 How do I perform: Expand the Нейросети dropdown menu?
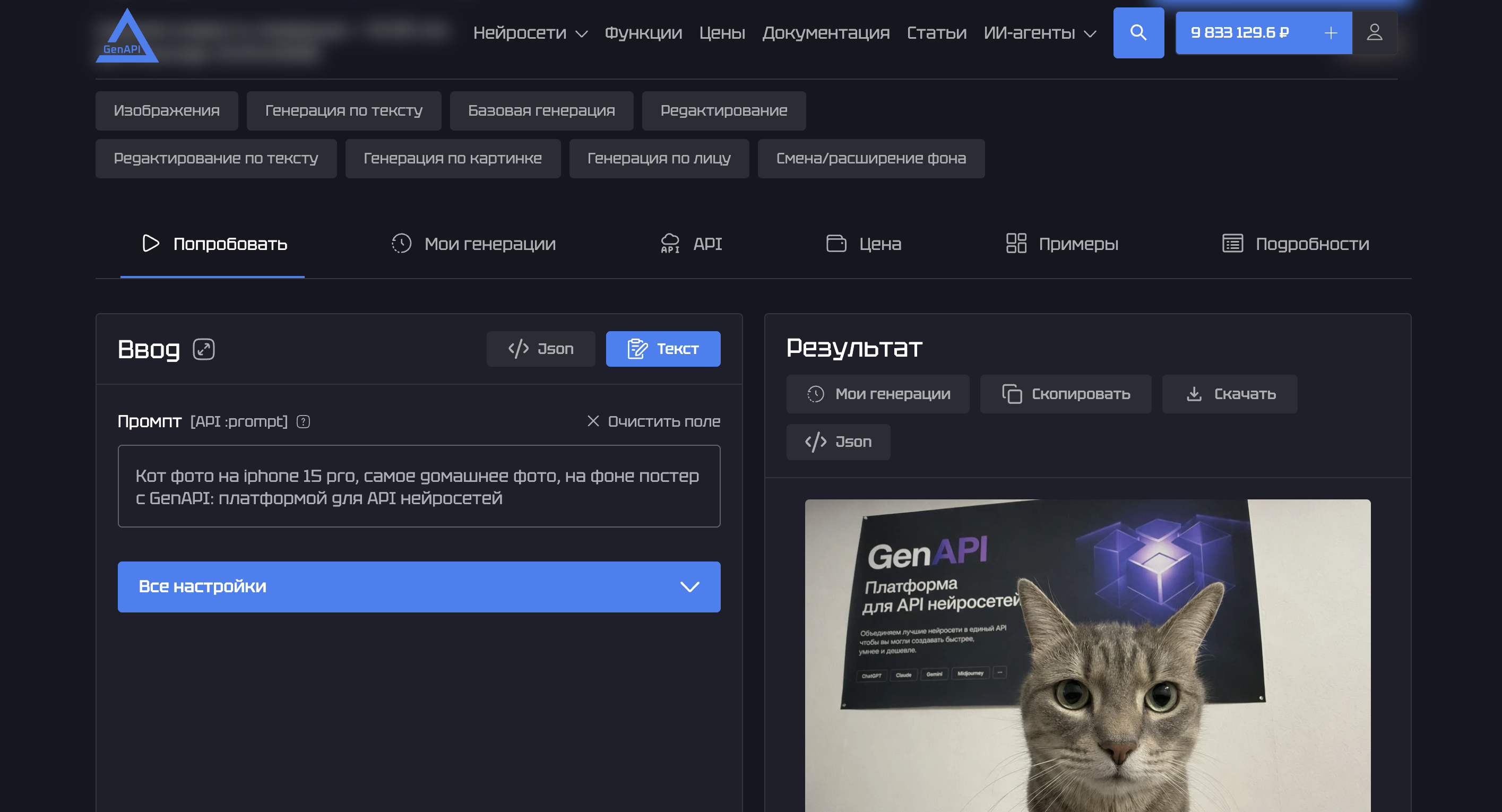point(530,33)
